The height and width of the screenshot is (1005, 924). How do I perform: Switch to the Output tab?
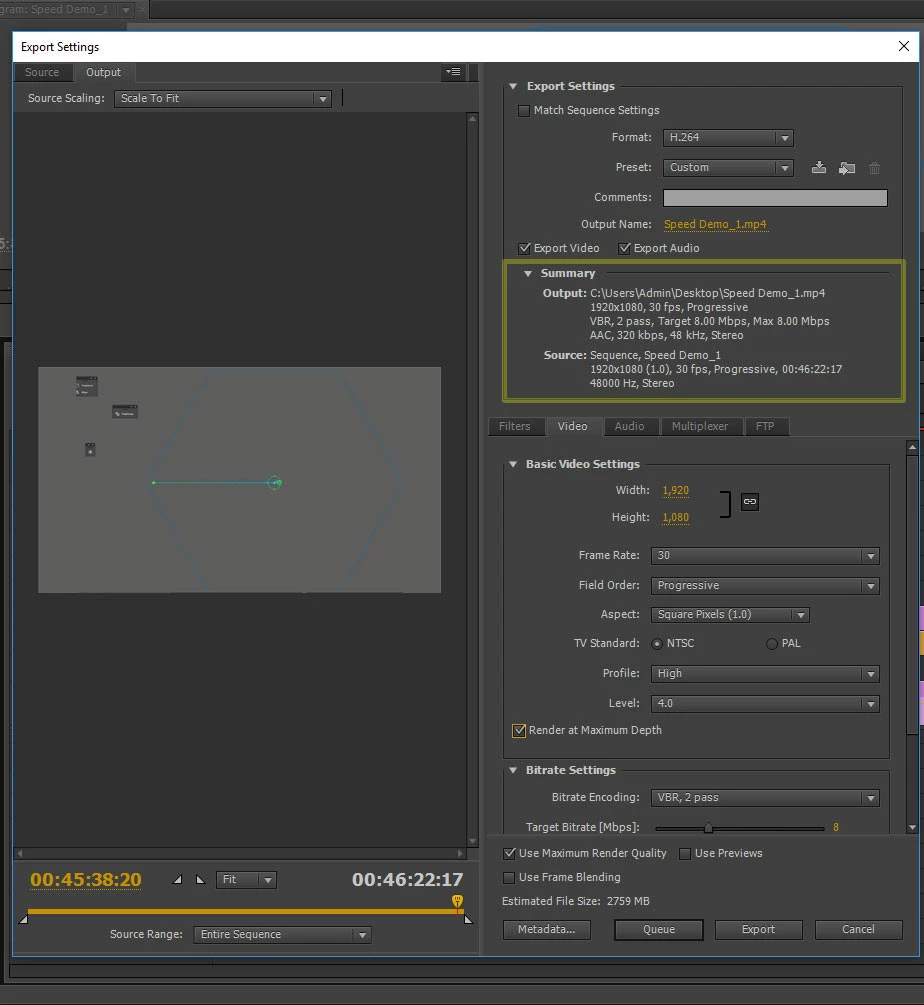coord(103,72)
